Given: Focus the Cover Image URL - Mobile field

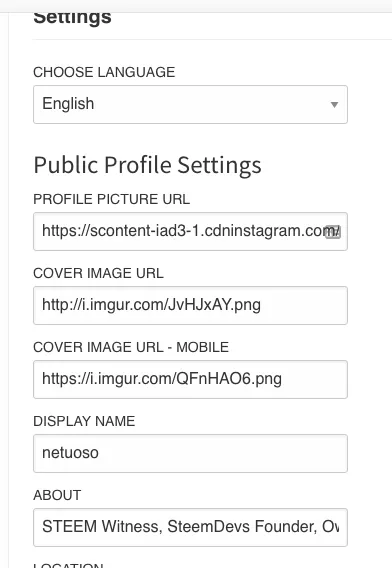Looking at the screenshot, I should tap(190, 379).
